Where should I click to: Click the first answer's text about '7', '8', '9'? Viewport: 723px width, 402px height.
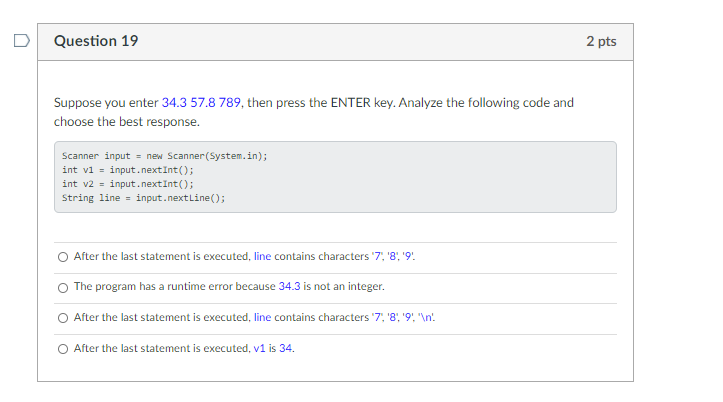(x=244, y=256)
